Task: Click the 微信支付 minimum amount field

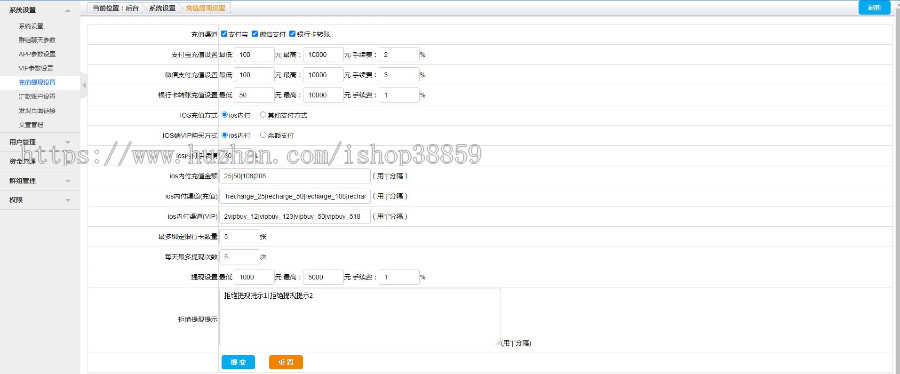Action: [254, 75]
